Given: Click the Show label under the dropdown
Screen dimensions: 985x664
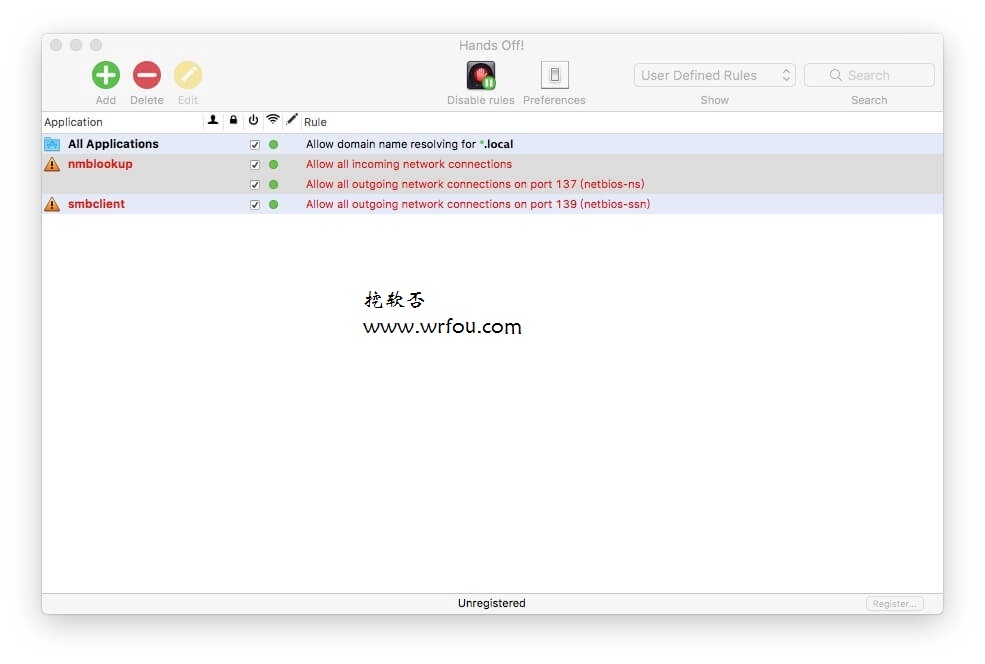Looking at the screenshot, I should pyautogui.click(x=715, y=100).
